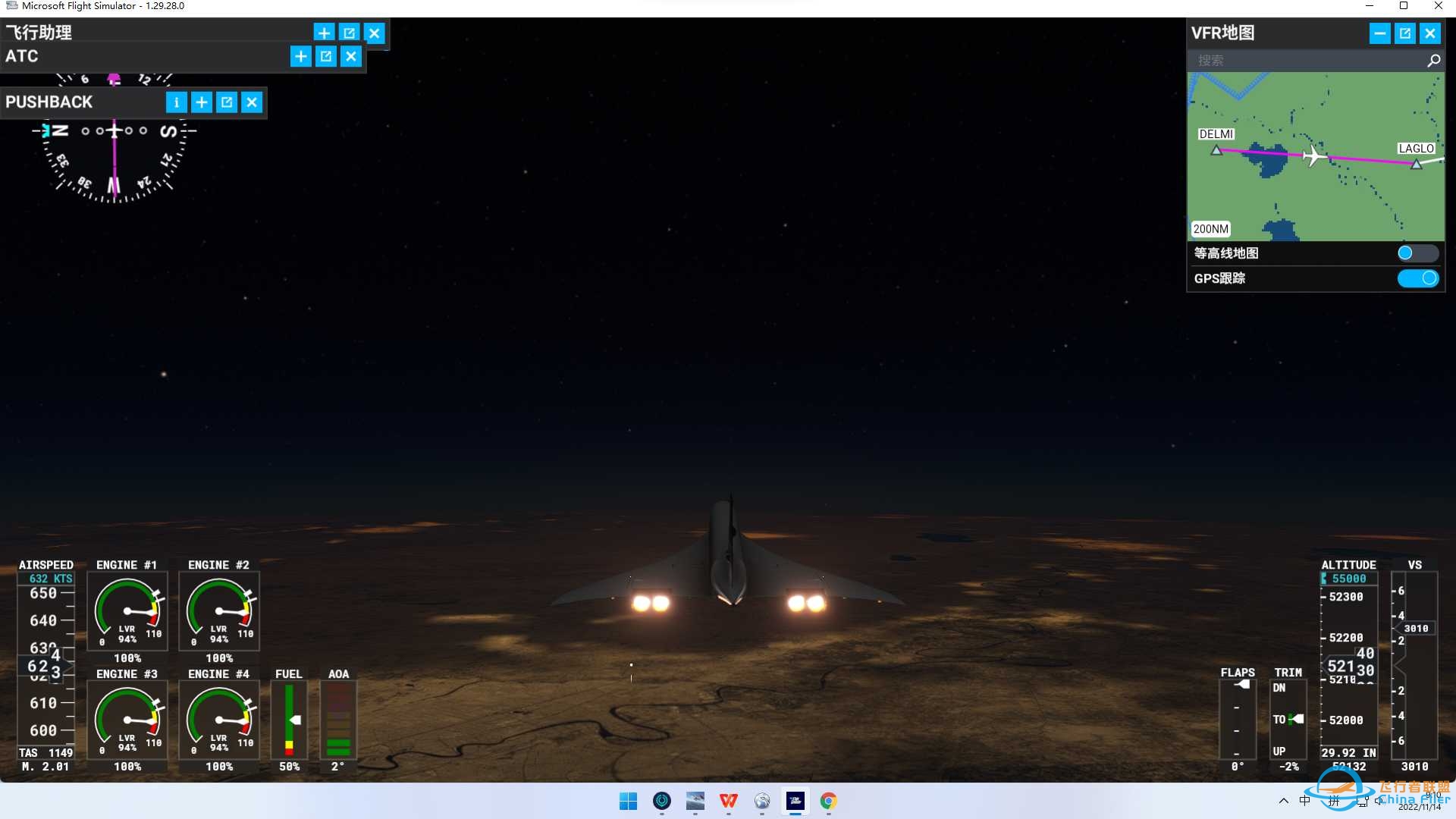Pop out the ATC panel
This screenshot has width=1456, height=819.
click(x=325, y=56)
